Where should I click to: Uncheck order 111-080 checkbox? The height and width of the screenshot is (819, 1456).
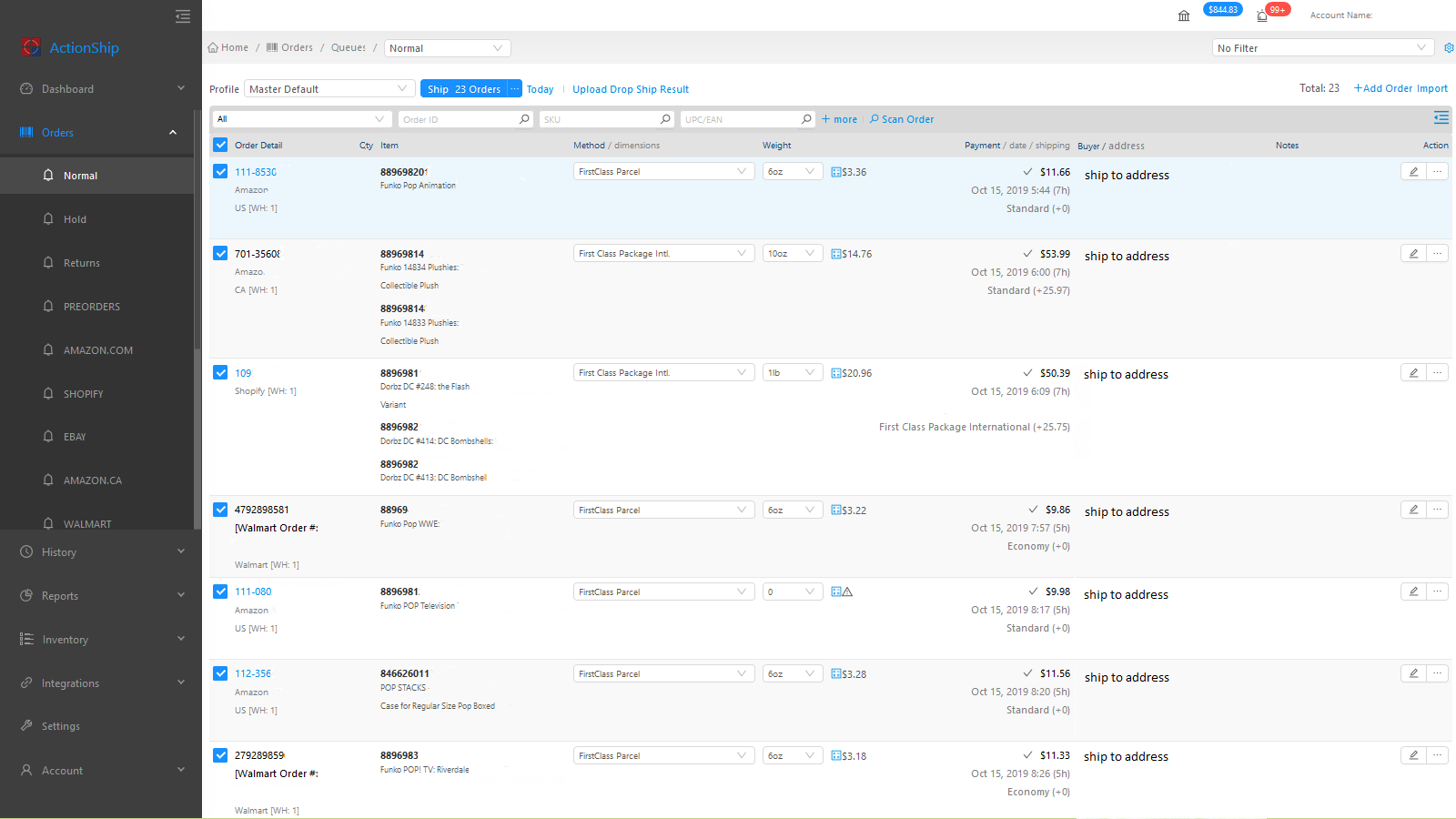pyautogui.click(x=220, y=591)
